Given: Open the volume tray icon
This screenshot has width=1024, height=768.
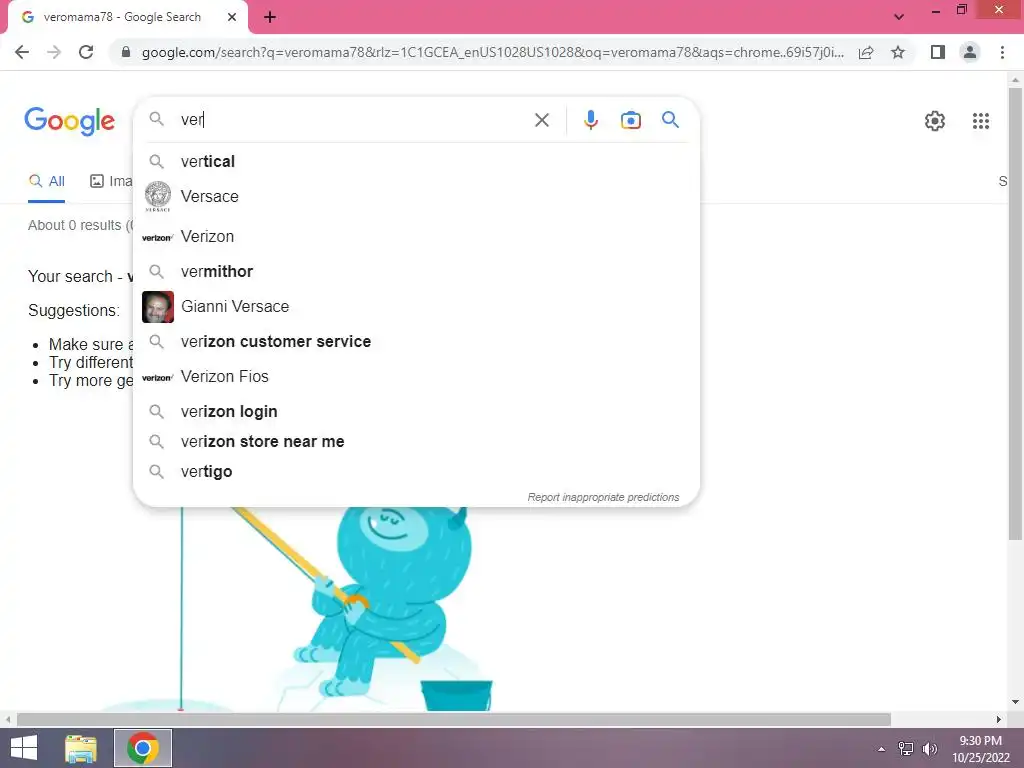Looking at the screenshot, I should (x=930, y=749).
